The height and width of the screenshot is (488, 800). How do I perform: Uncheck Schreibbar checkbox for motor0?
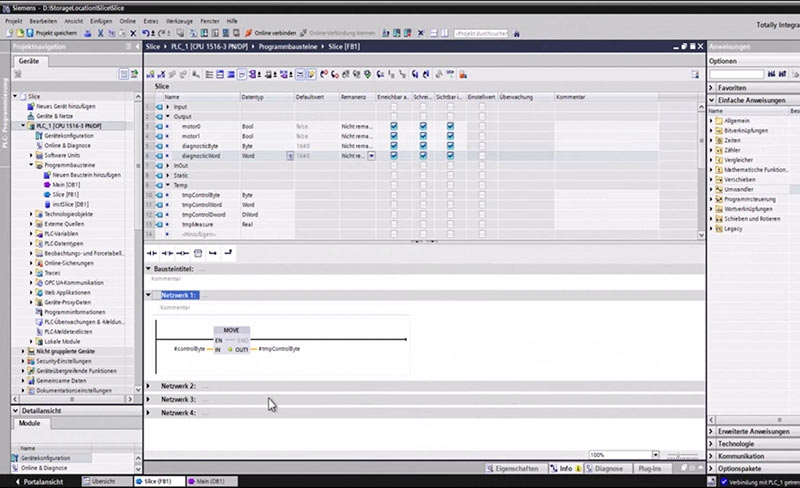click(423, 126)
